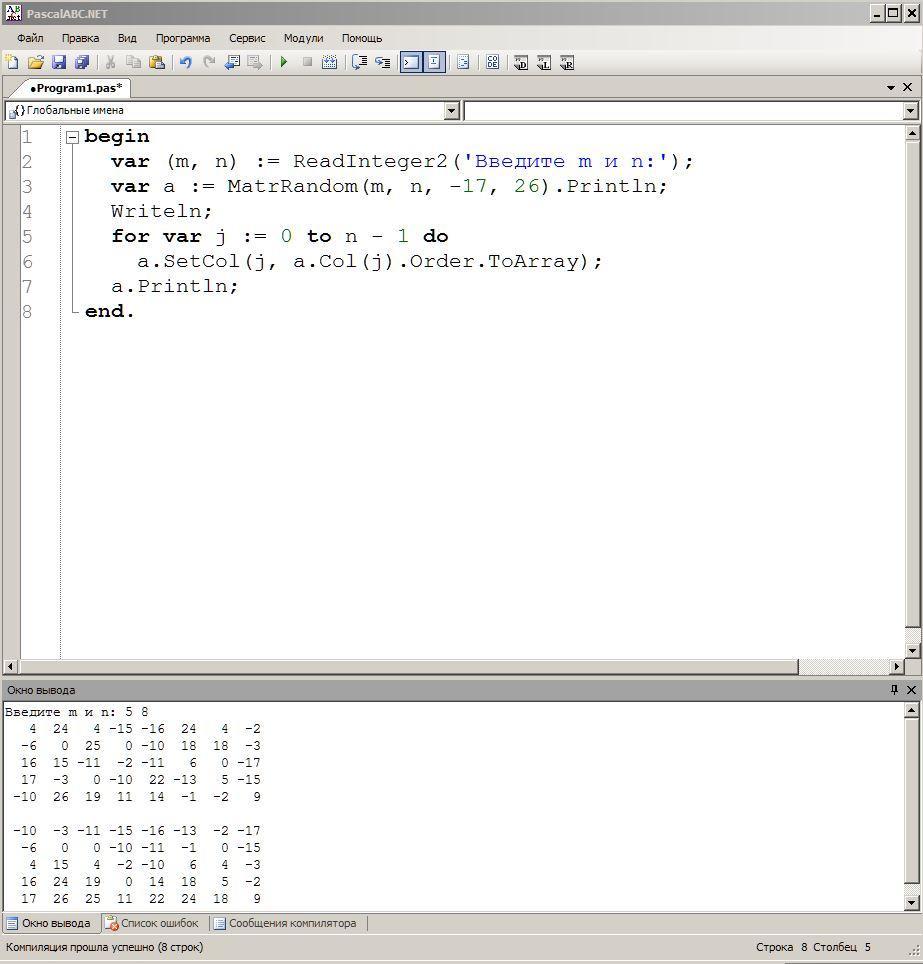Click the 'R' release mode icon
The height and width of the screenshot is (964, 923).
pyautogui.click(x=567, y=63)
